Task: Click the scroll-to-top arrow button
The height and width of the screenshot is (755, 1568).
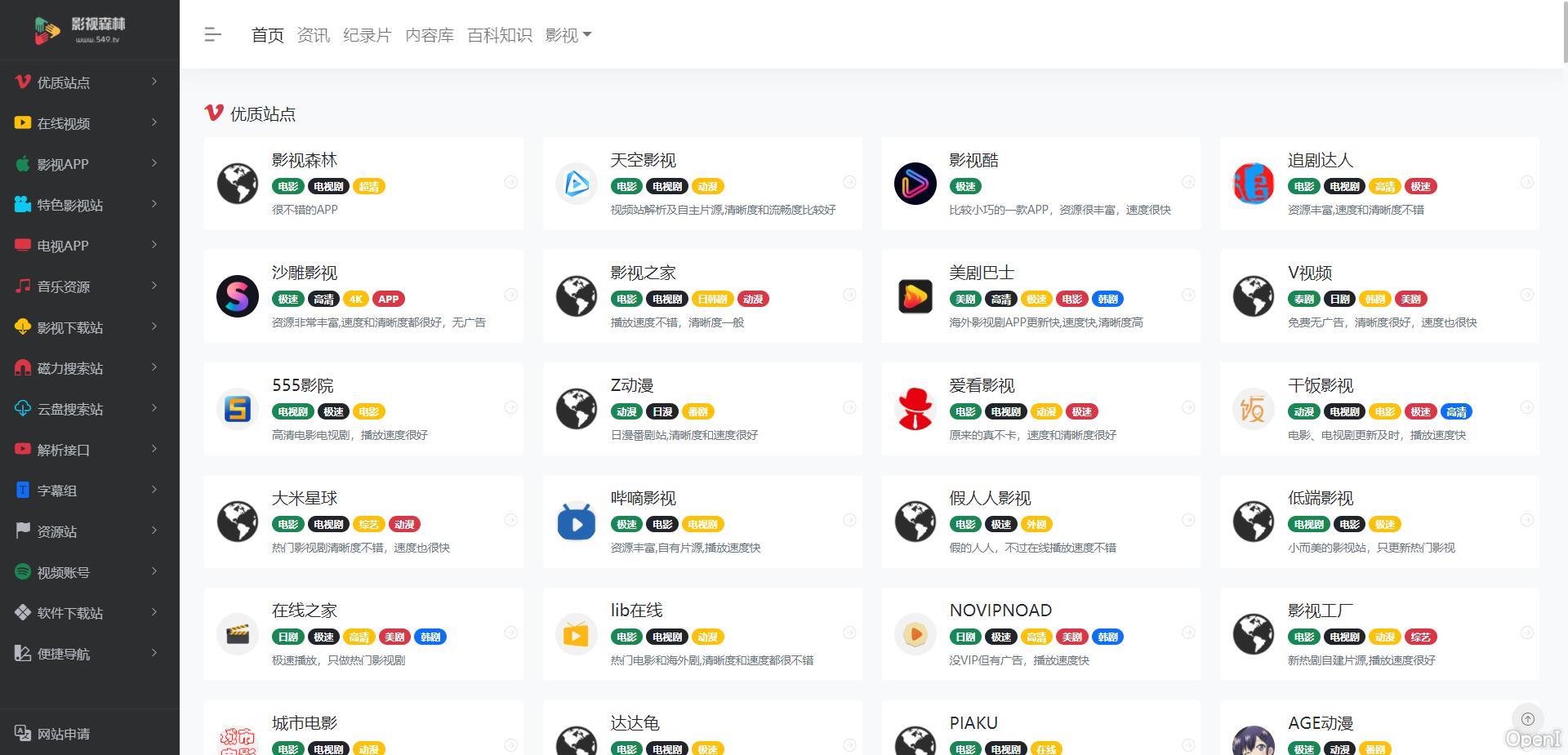Action: coord(1527,719)
